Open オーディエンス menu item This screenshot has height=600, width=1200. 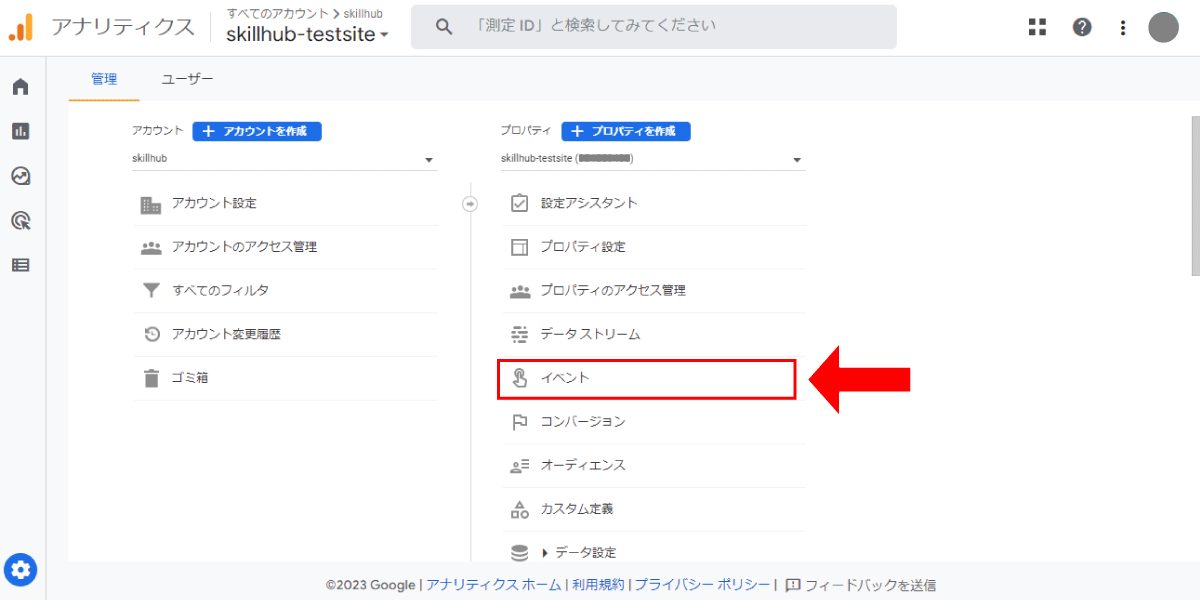tap(652, 466)
